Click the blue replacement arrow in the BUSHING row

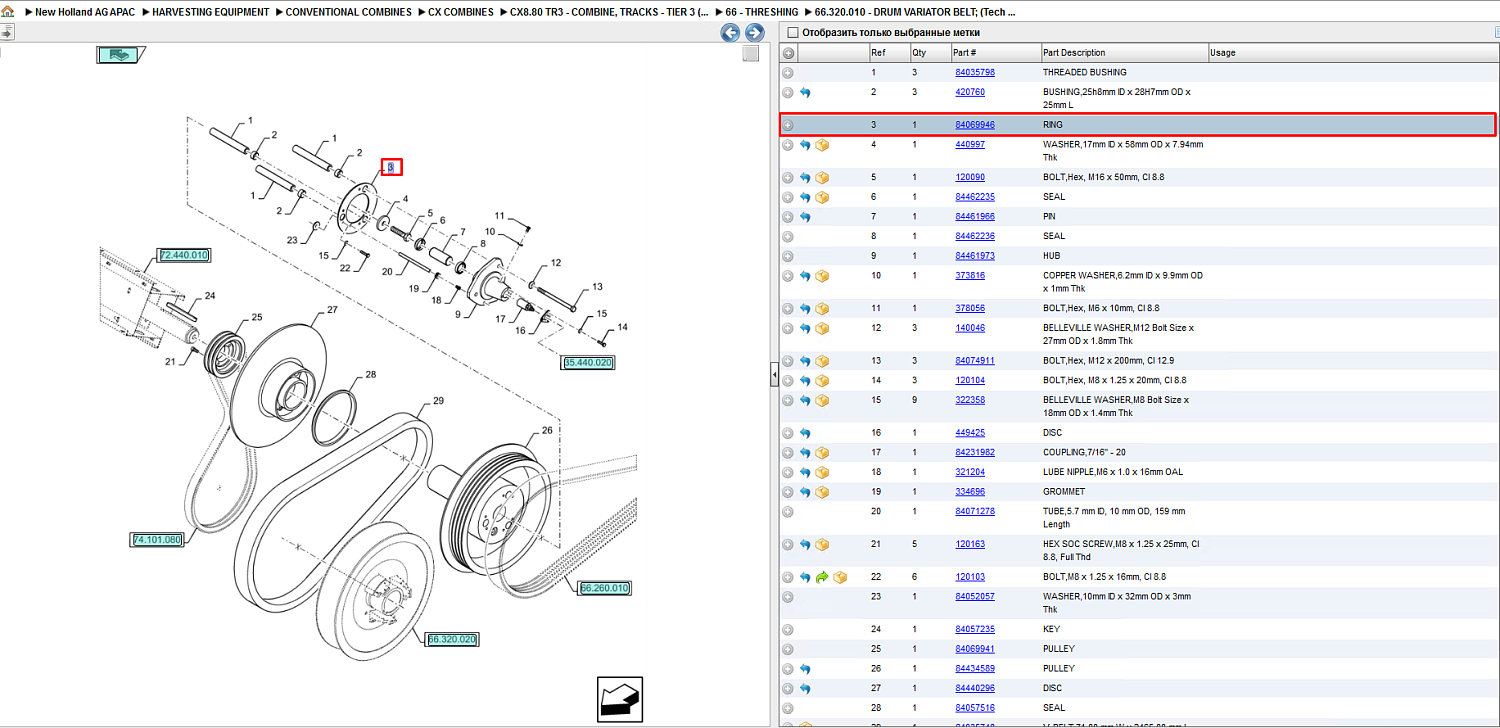(x=805, y=92)
